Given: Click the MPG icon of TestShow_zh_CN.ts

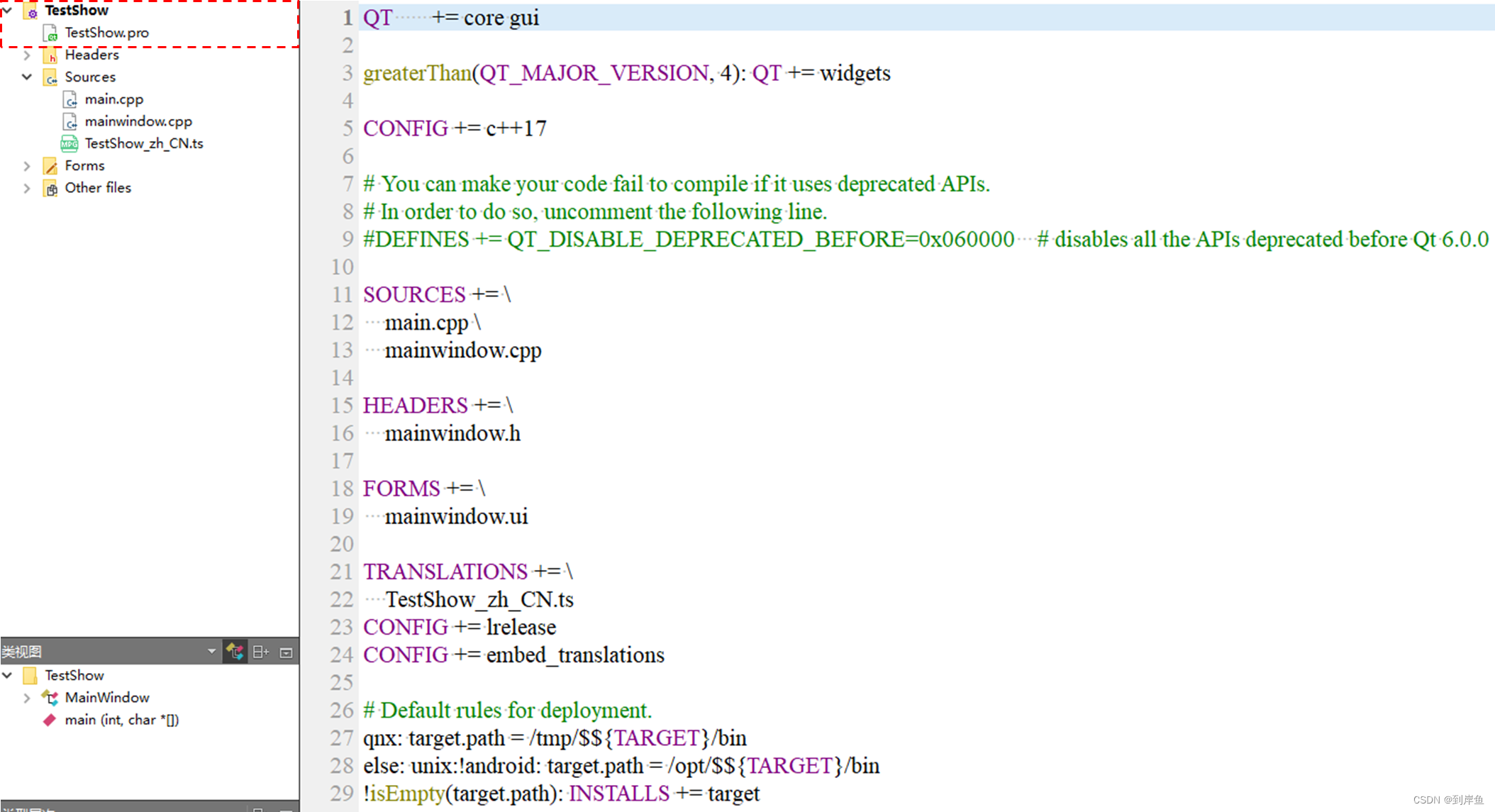Looking at the screenshot, I should [x=68, y=143].
